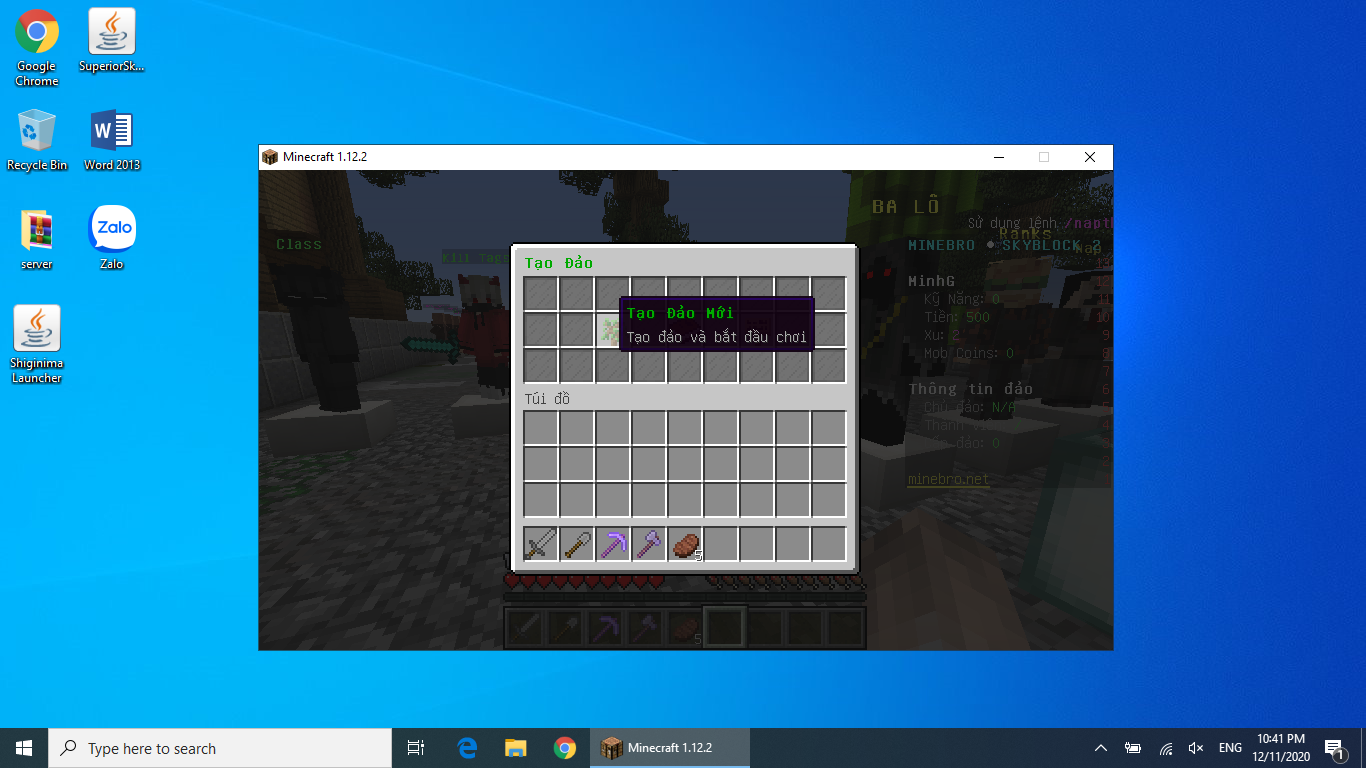Check the battery status tray icon

tap(1133, 748)
